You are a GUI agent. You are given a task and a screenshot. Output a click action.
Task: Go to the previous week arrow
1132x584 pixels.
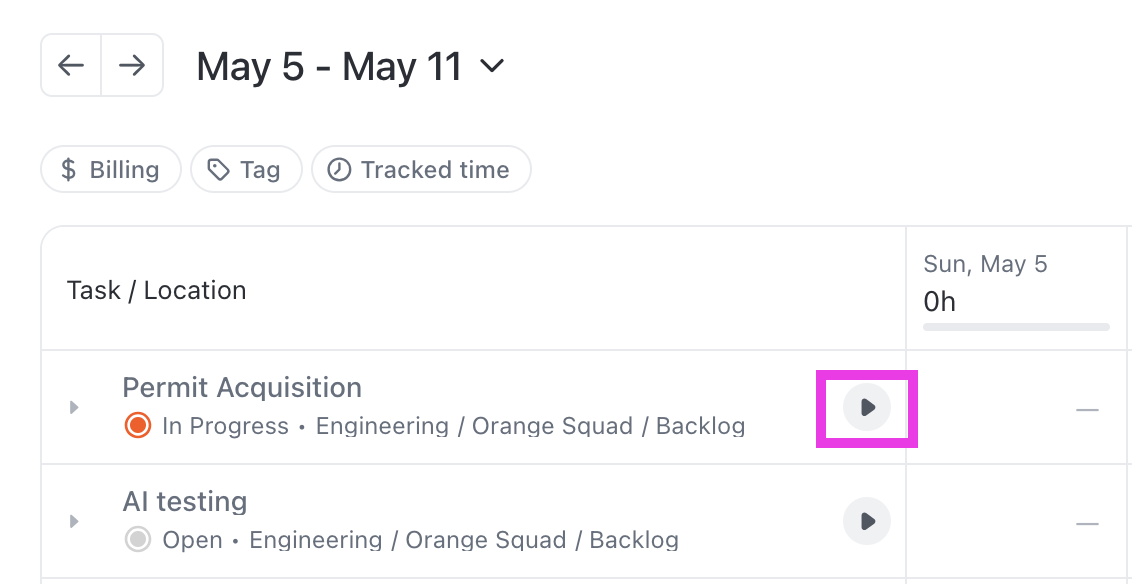tap(71, 66)
